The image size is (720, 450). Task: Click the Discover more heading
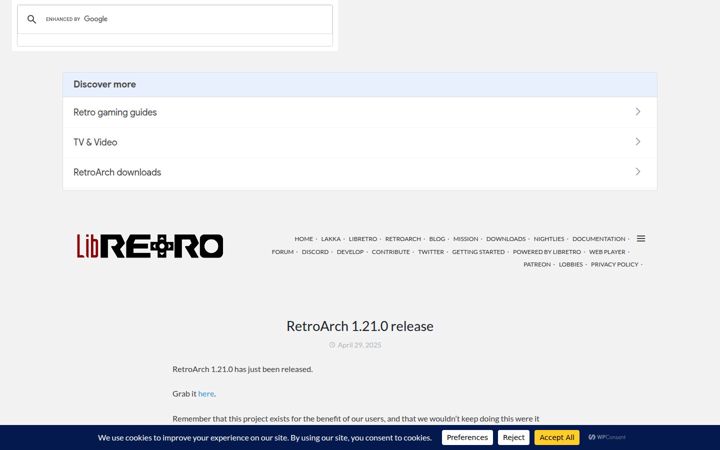[105, 84]
